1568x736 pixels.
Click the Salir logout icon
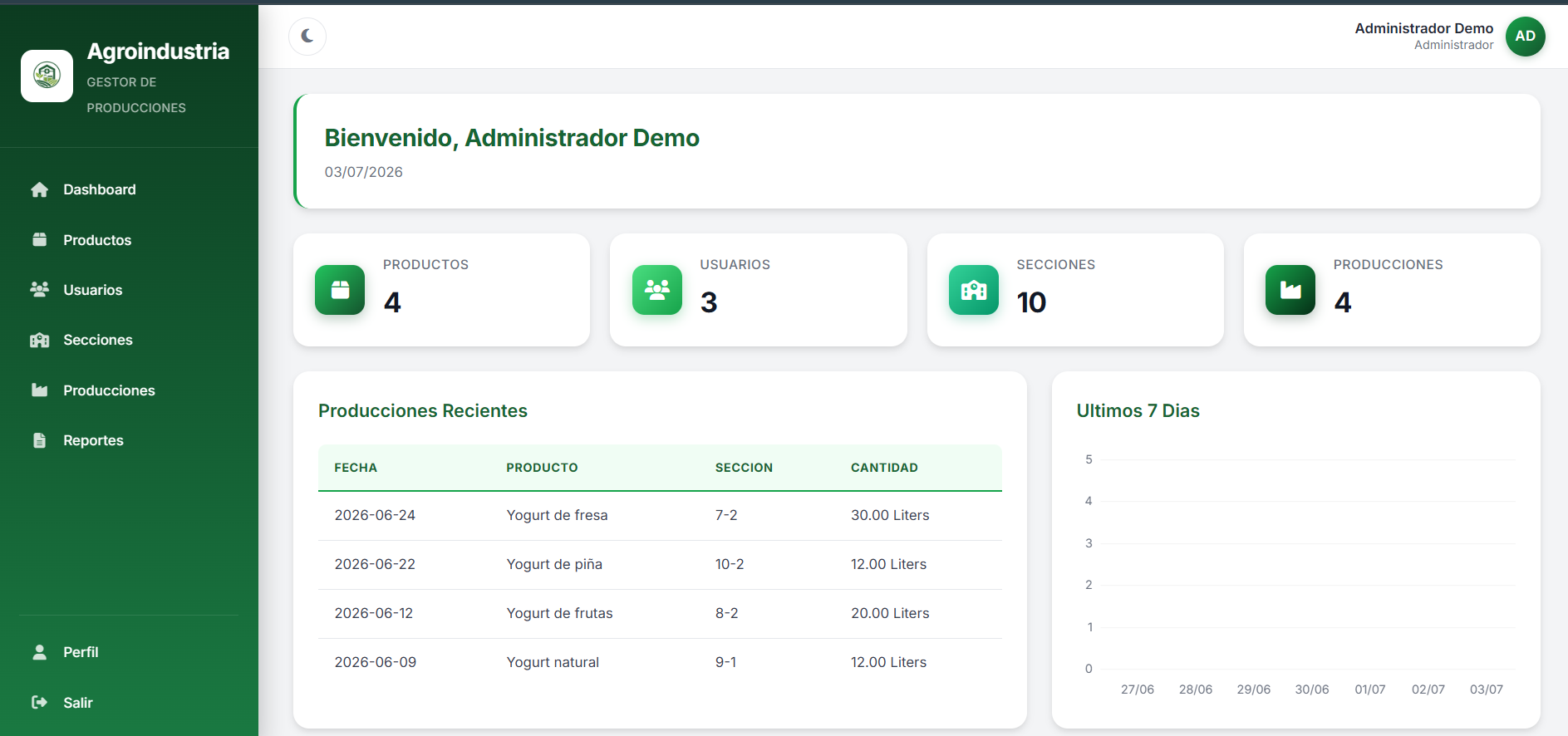pyautogui.click(x=39, y=703)
